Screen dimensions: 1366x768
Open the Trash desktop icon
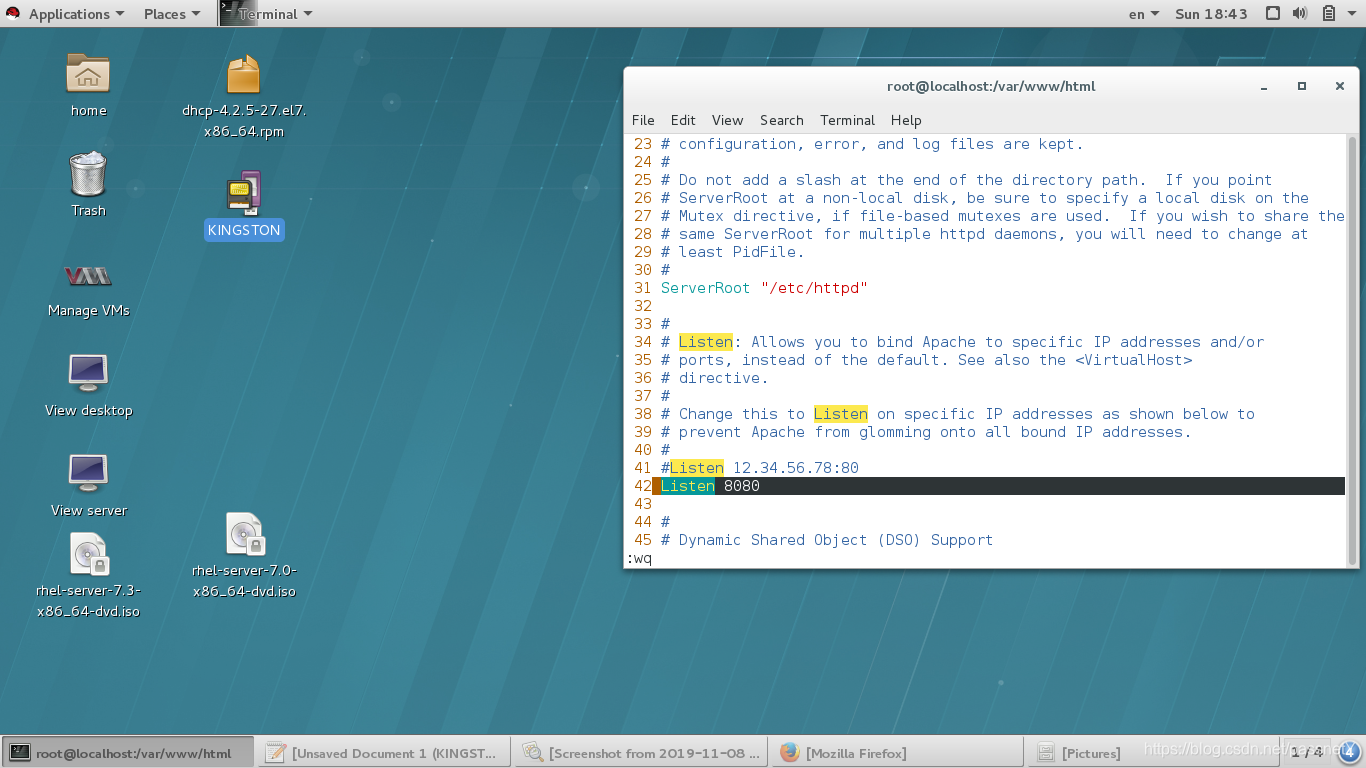(x=88, y=174)
